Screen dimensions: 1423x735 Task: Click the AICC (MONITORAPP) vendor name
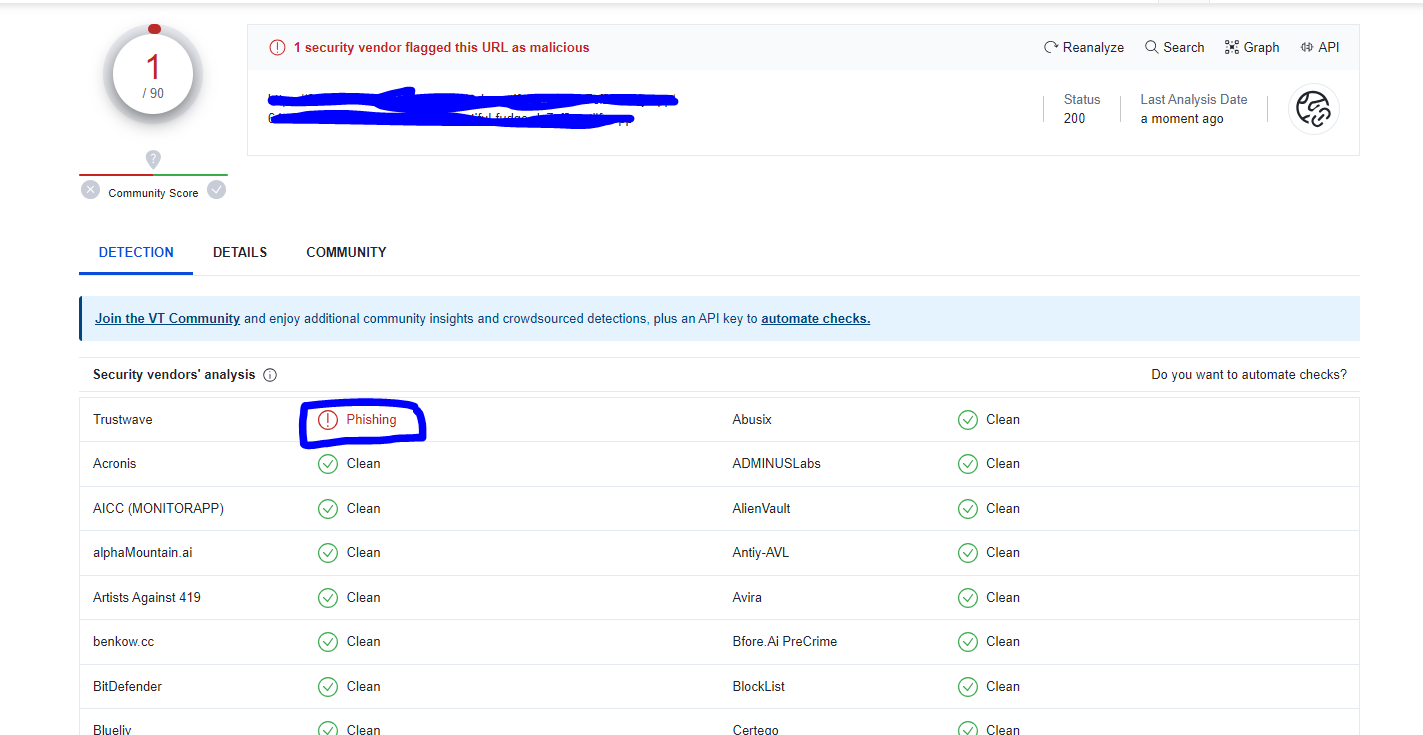coord(159,509)
